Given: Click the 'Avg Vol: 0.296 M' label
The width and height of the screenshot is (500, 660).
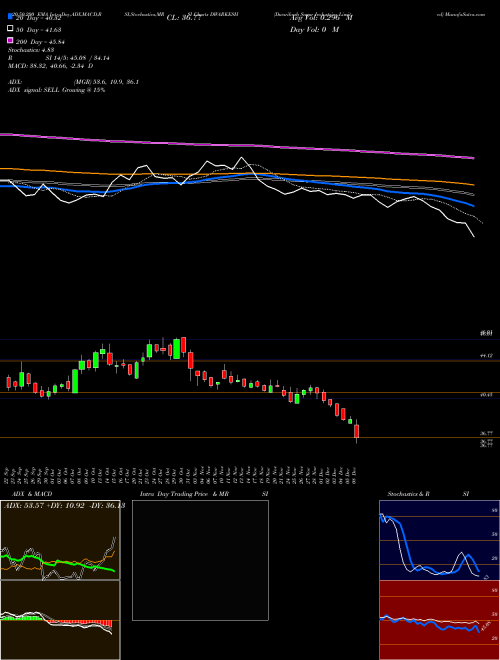Looking at the screenshot, I should click(x=321, y=18).
